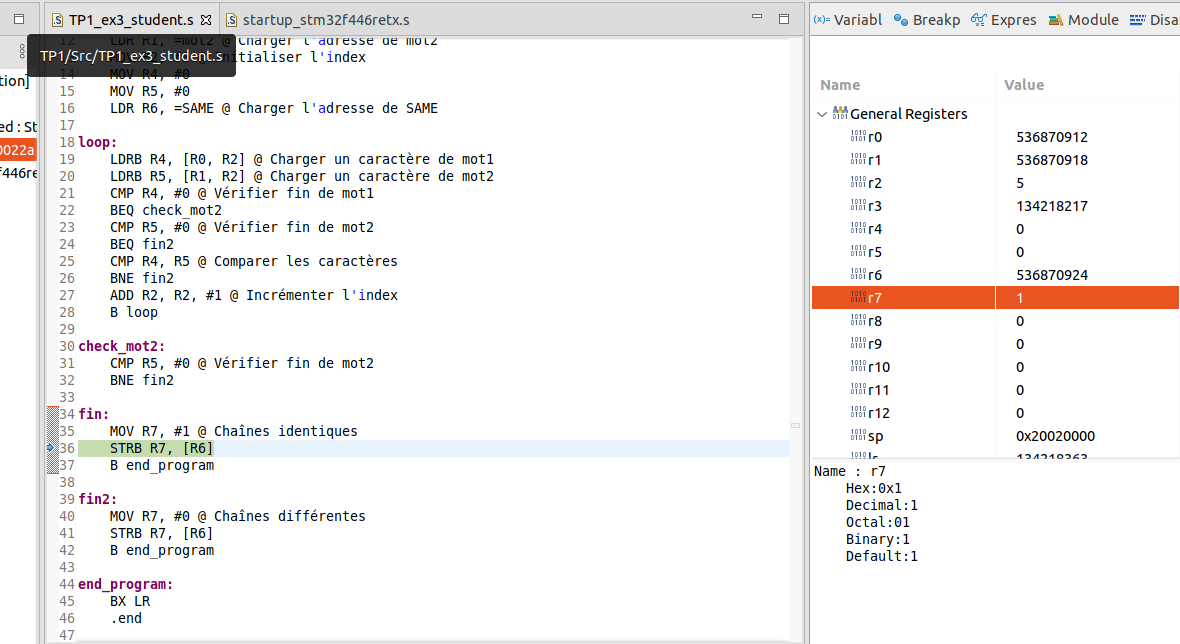Image resolution: width=1180 pixels, height=644 pixels.
Task: Select register r0 in registers list
Action: 875,137
